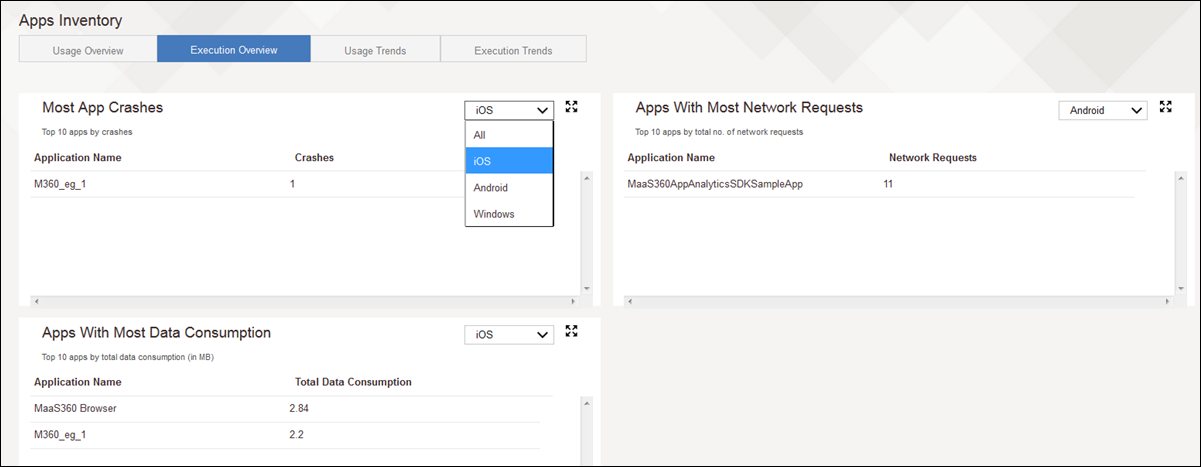Image resolution: width=1201 pixels, height=467 pixels.
Task: Select iOS option in open dropdown list
Action: point(508,161)
